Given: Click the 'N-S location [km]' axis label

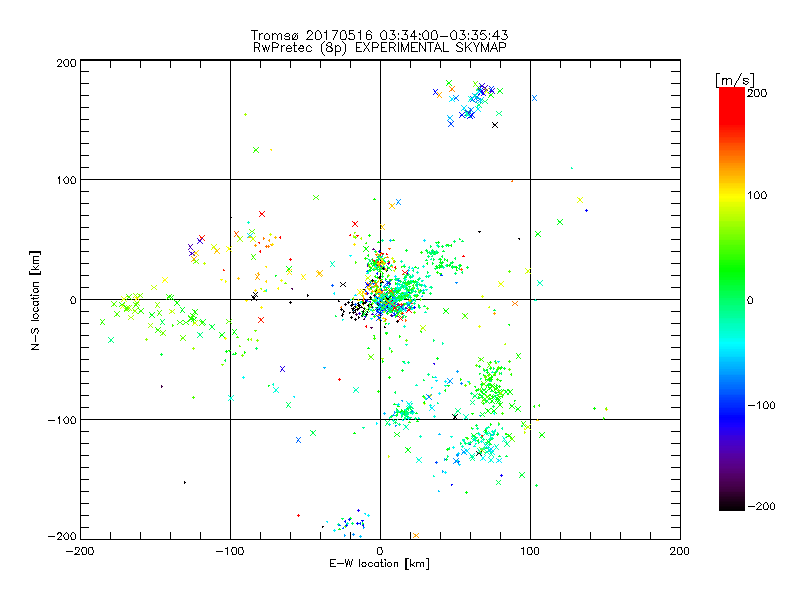Looking at the screenshot, I should [35, 300].
